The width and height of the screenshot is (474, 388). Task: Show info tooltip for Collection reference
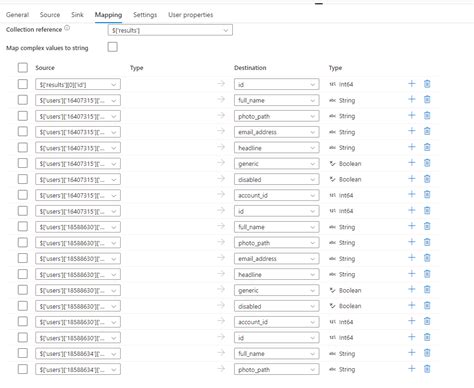click(x=67, y=28)
